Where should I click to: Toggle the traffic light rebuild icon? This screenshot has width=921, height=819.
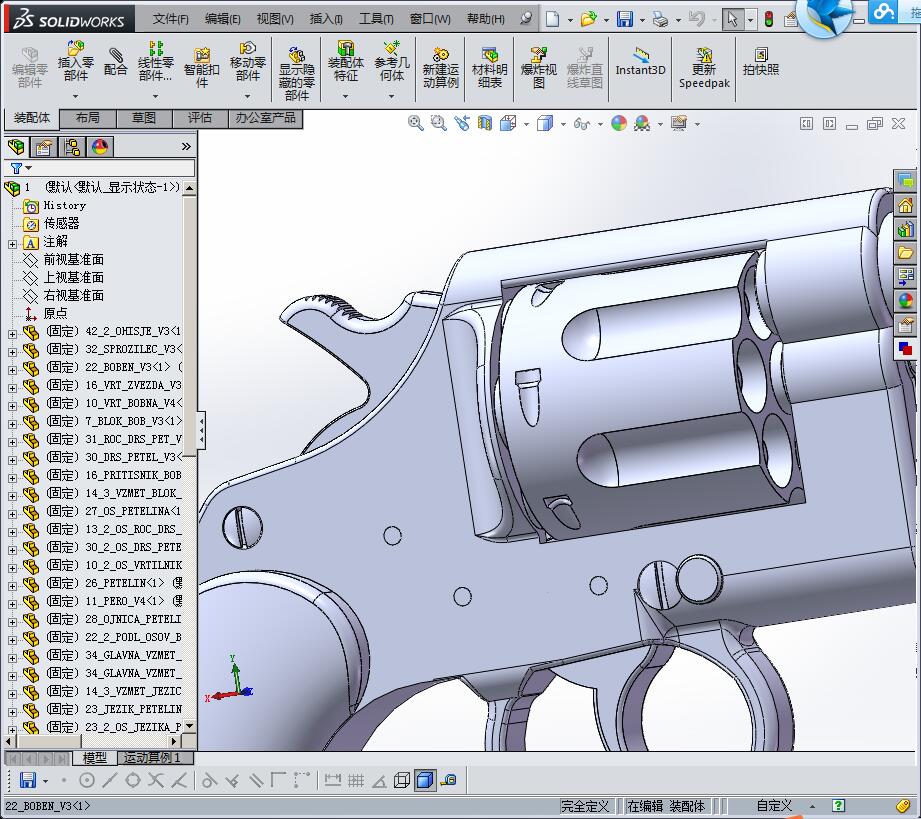768,19
